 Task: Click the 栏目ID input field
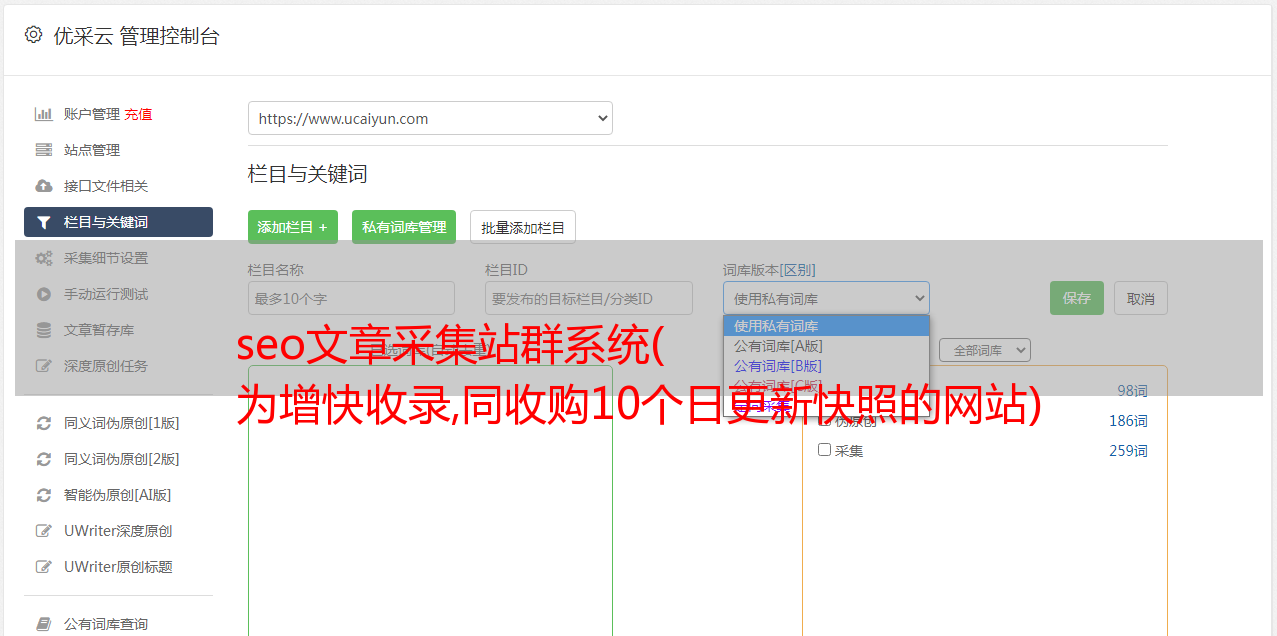coord(589,298)
